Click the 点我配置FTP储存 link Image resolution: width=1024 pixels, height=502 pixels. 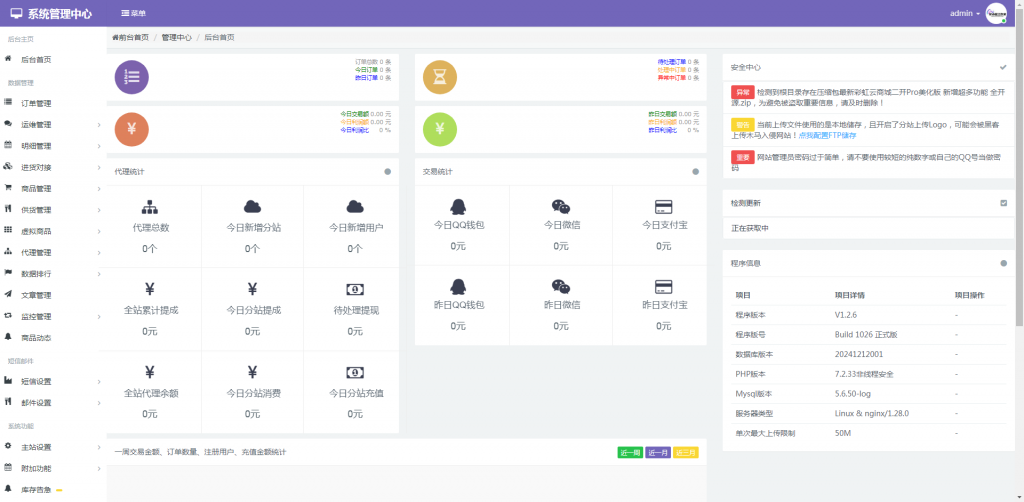(802, 135)
